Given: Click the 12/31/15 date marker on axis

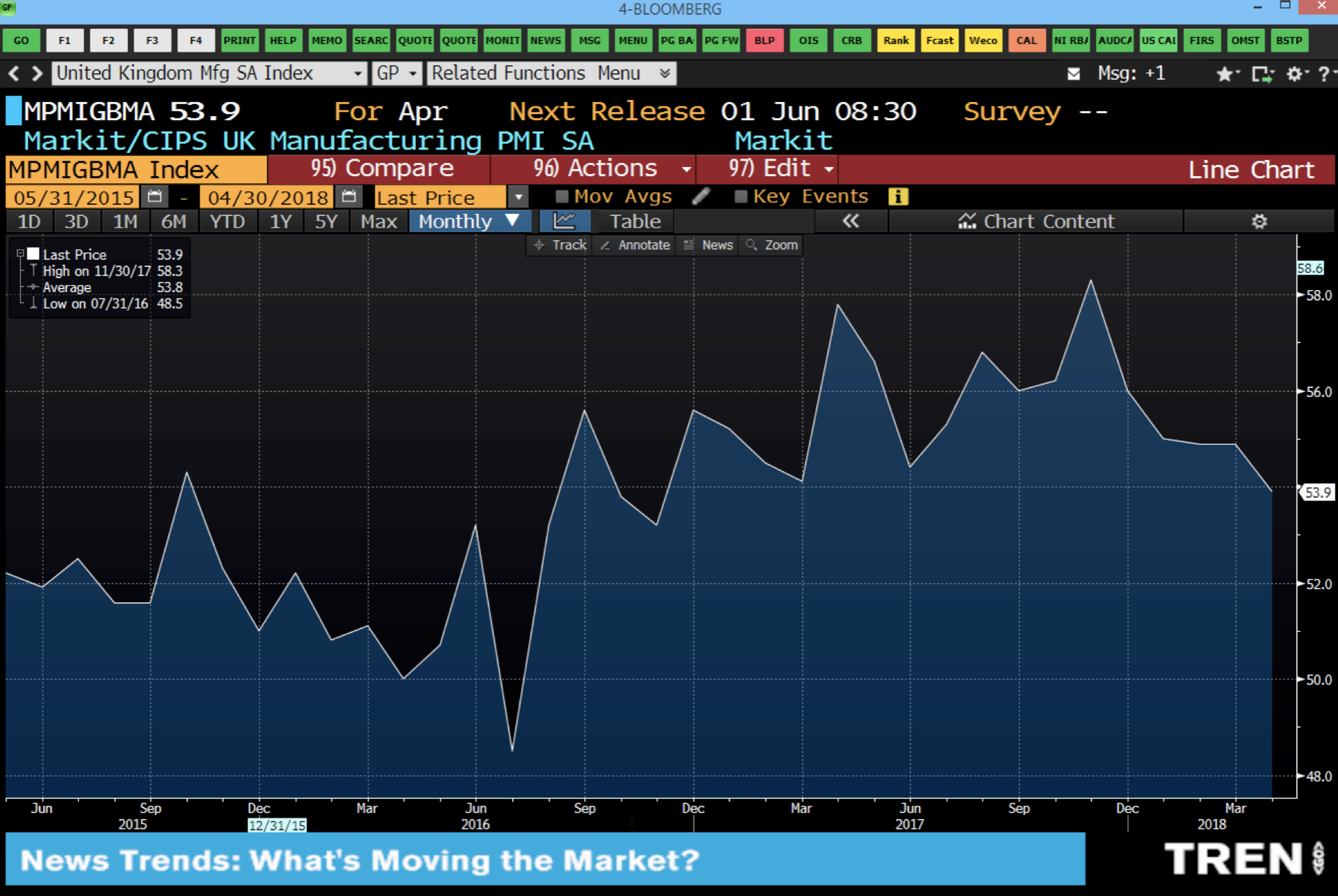Looking at the screenshot, I should click(278, 825).
